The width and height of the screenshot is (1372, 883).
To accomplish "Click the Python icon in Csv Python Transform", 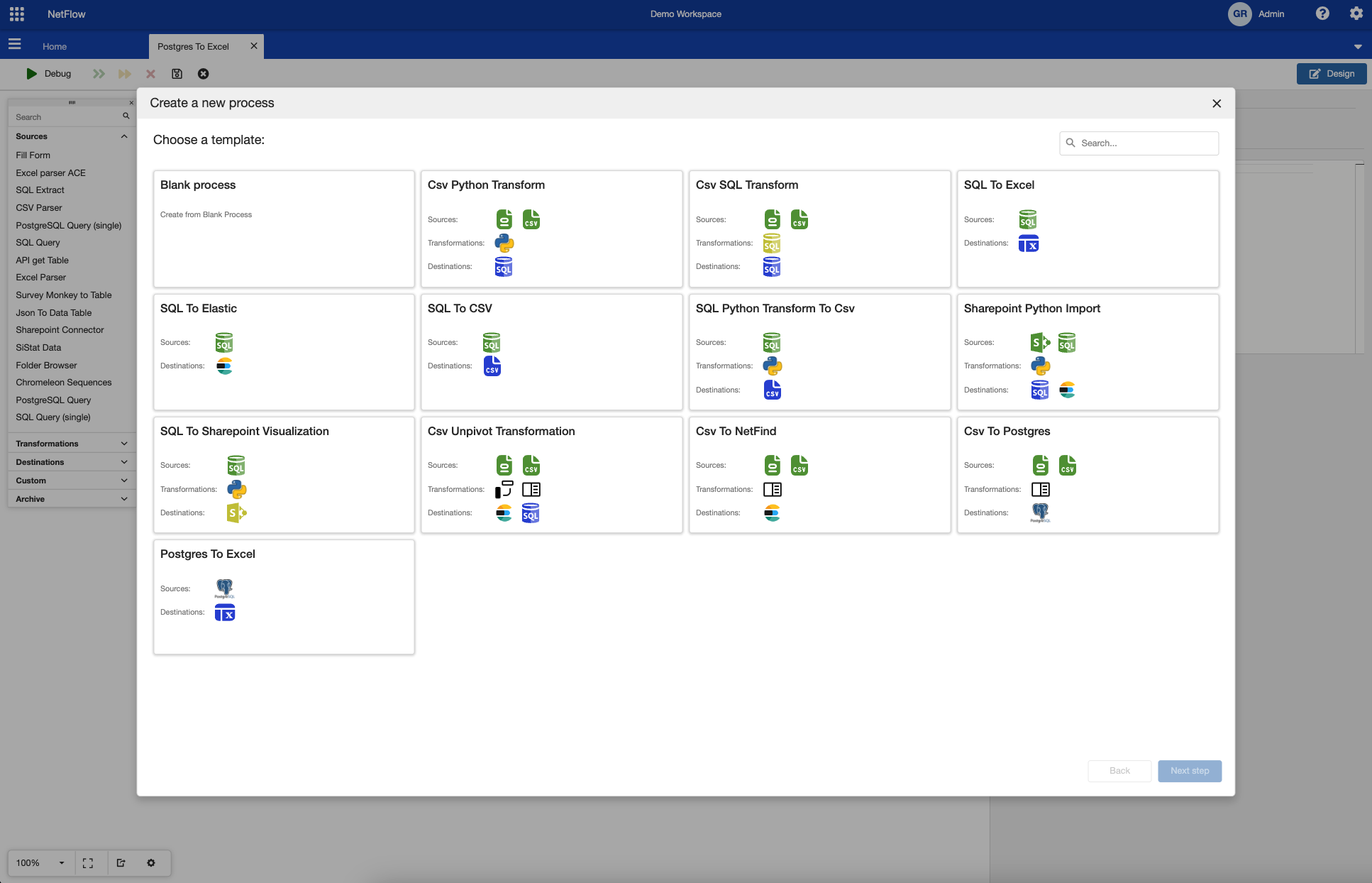I will pyautogui.click(x=504, y=243).
